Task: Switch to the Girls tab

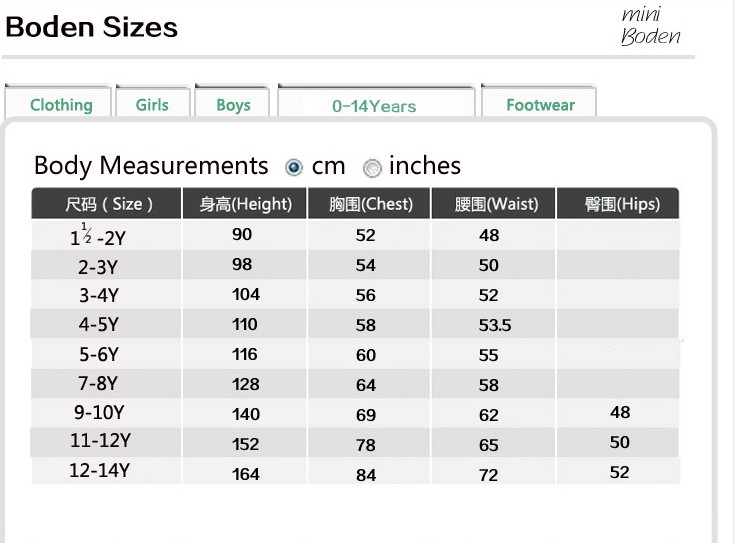Action: 153,102
